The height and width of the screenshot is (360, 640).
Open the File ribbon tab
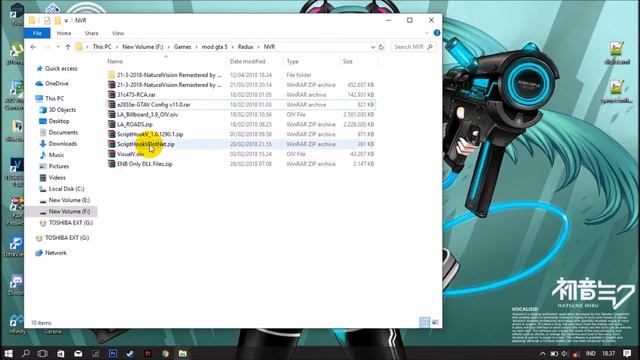pos(37,33)
